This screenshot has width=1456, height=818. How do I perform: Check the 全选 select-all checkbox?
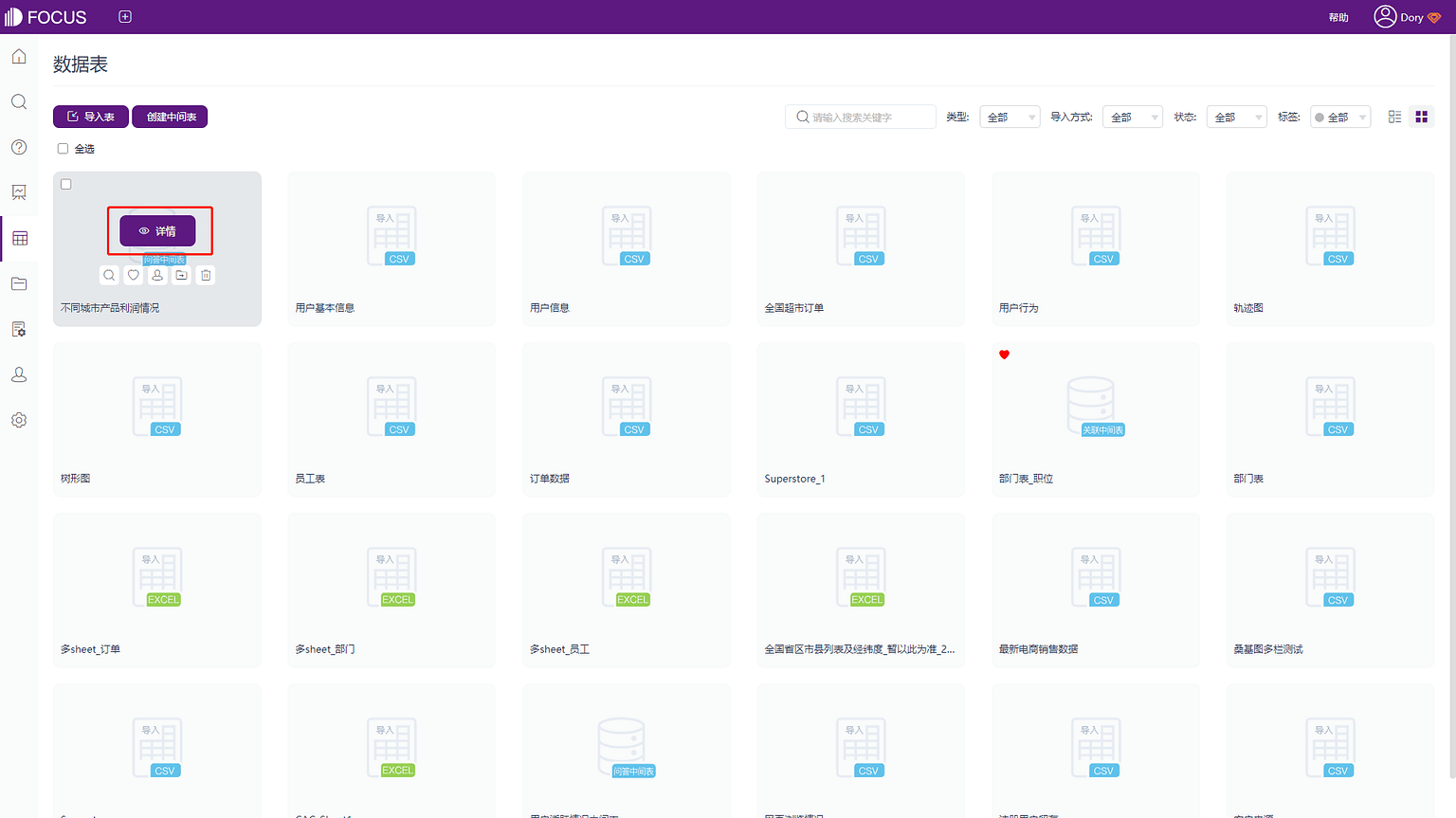tap(63, 149)
